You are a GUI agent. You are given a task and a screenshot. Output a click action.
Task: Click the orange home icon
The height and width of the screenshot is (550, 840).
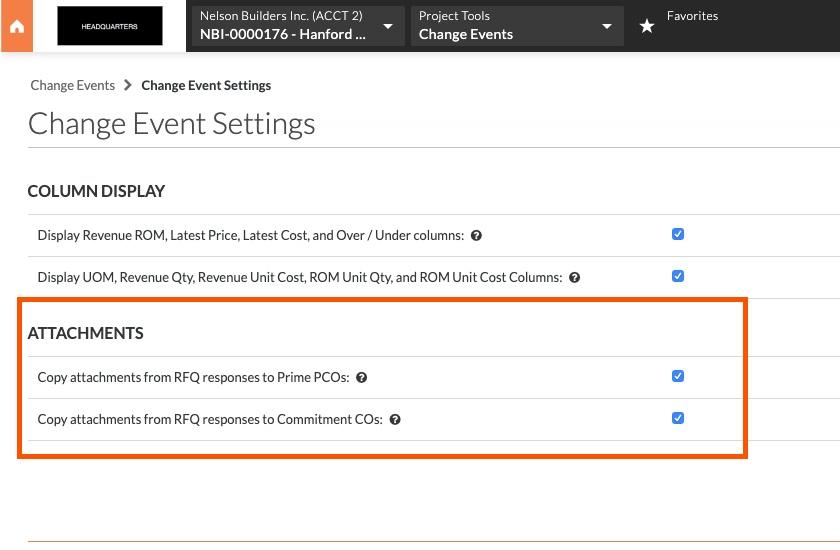coord(16,27)
